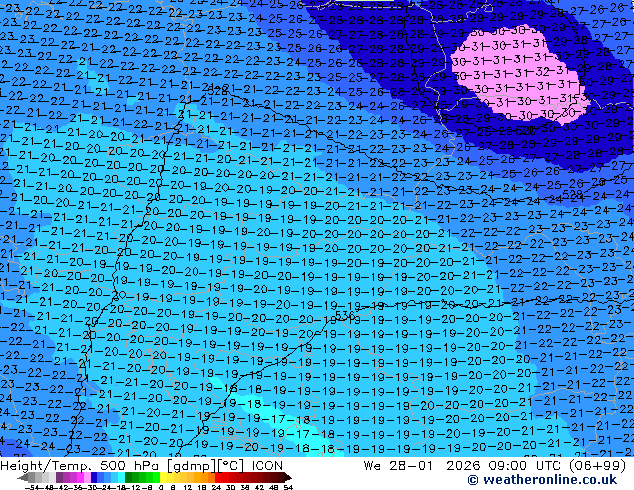Click the weatheronline.co.uk copyright link
Viewport: 634px width, 490px height.
pos(542,480)
